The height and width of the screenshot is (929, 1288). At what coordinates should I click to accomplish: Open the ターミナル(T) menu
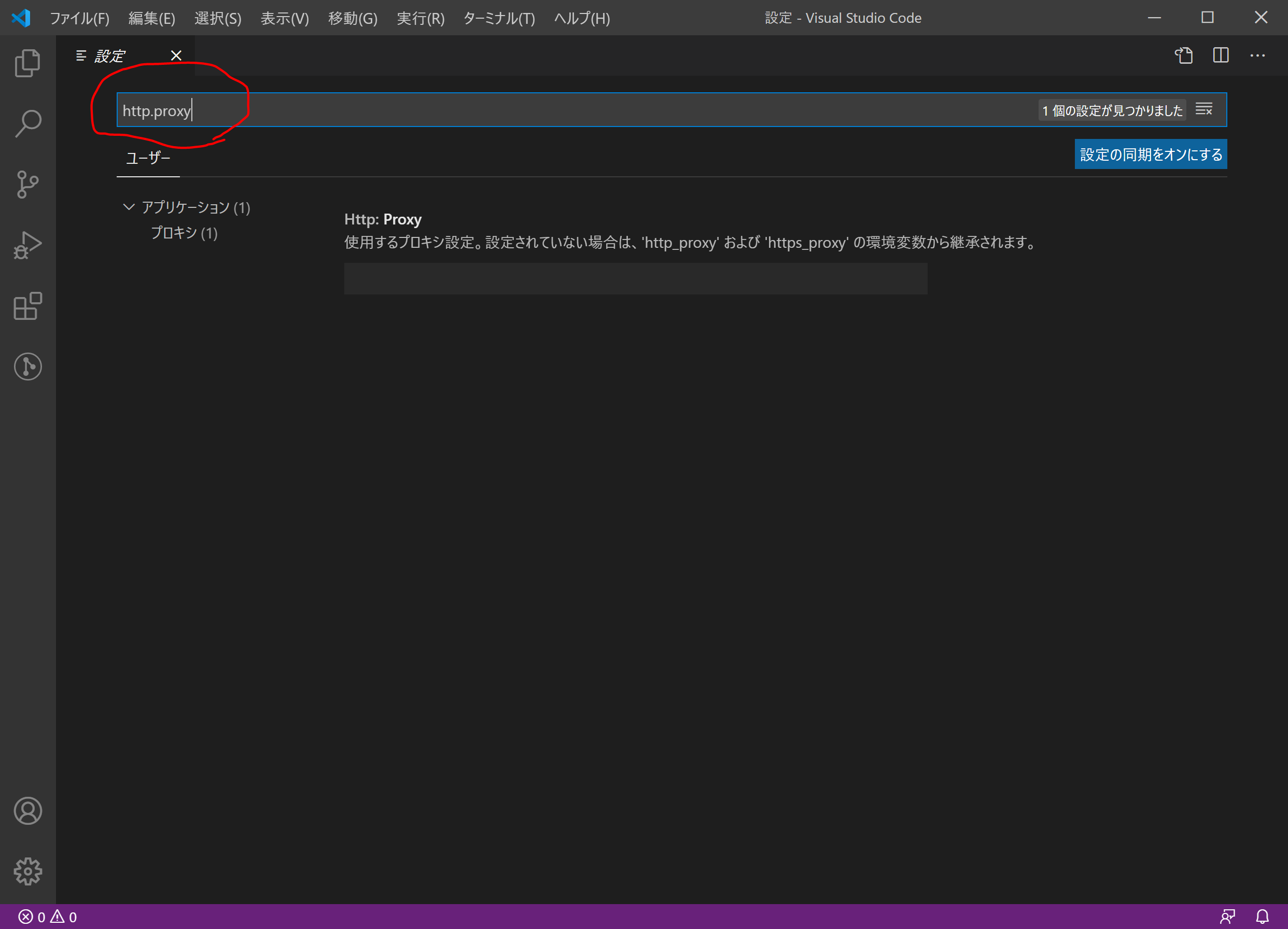(x=499, y=18)
